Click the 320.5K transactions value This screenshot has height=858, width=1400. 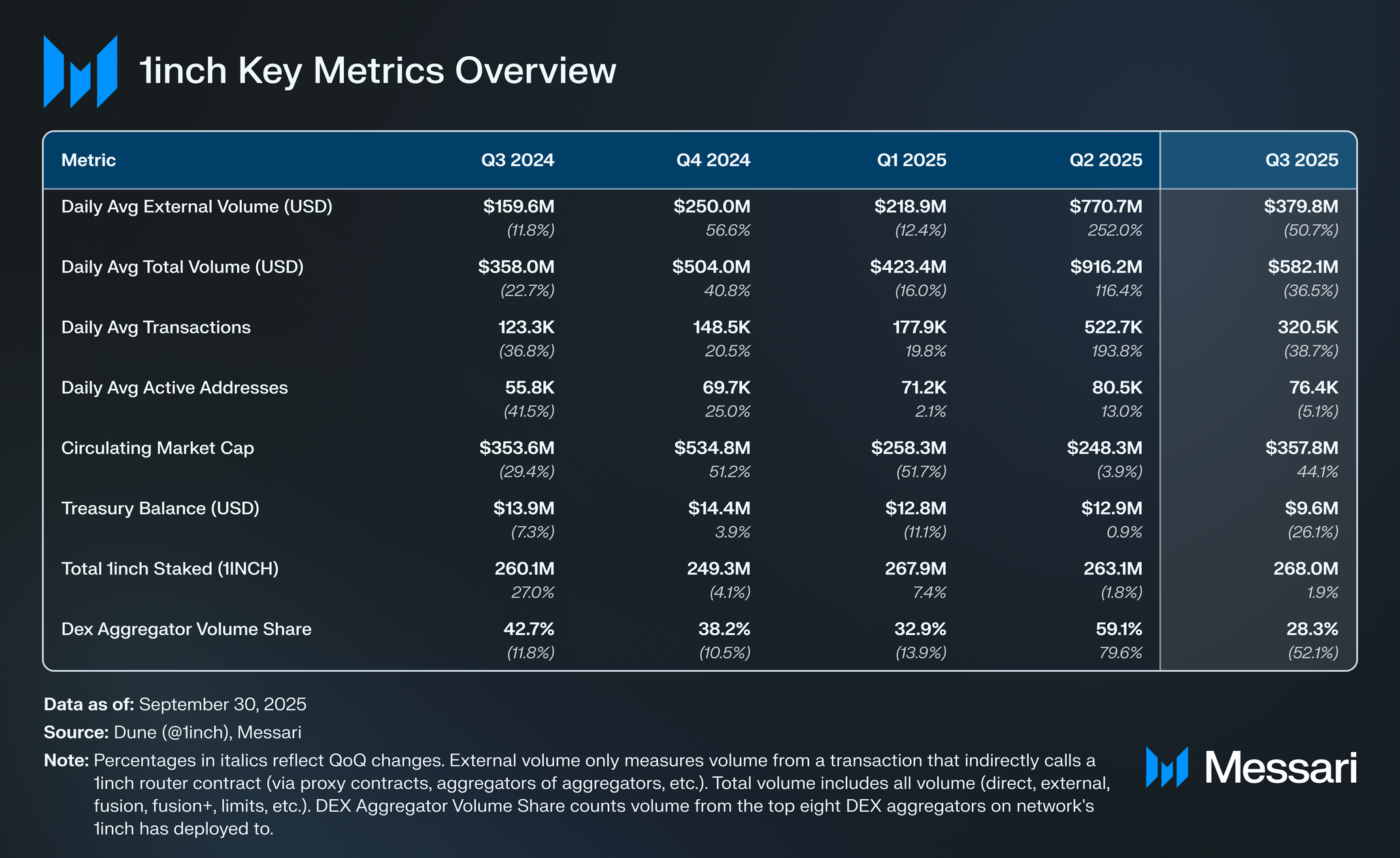click(x=1307, y=327)
